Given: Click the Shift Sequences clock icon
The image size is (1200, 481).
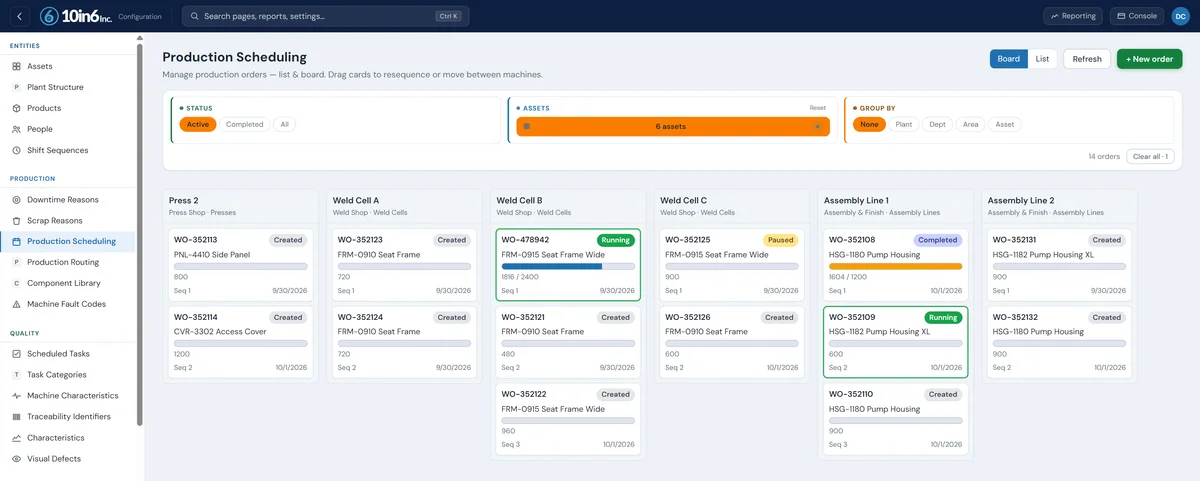Looking at the screenshot, I should (x=16, y=150).
